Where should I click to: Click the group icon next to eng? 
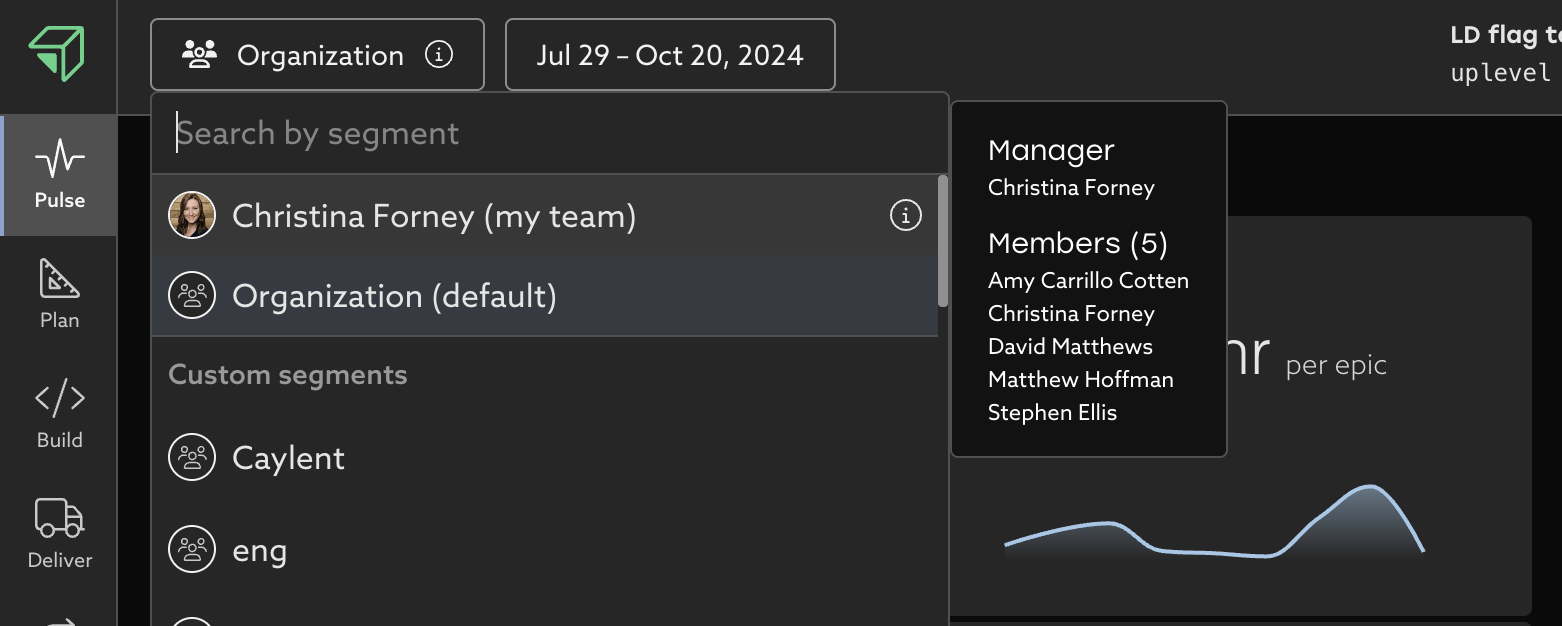coord(192,550)
